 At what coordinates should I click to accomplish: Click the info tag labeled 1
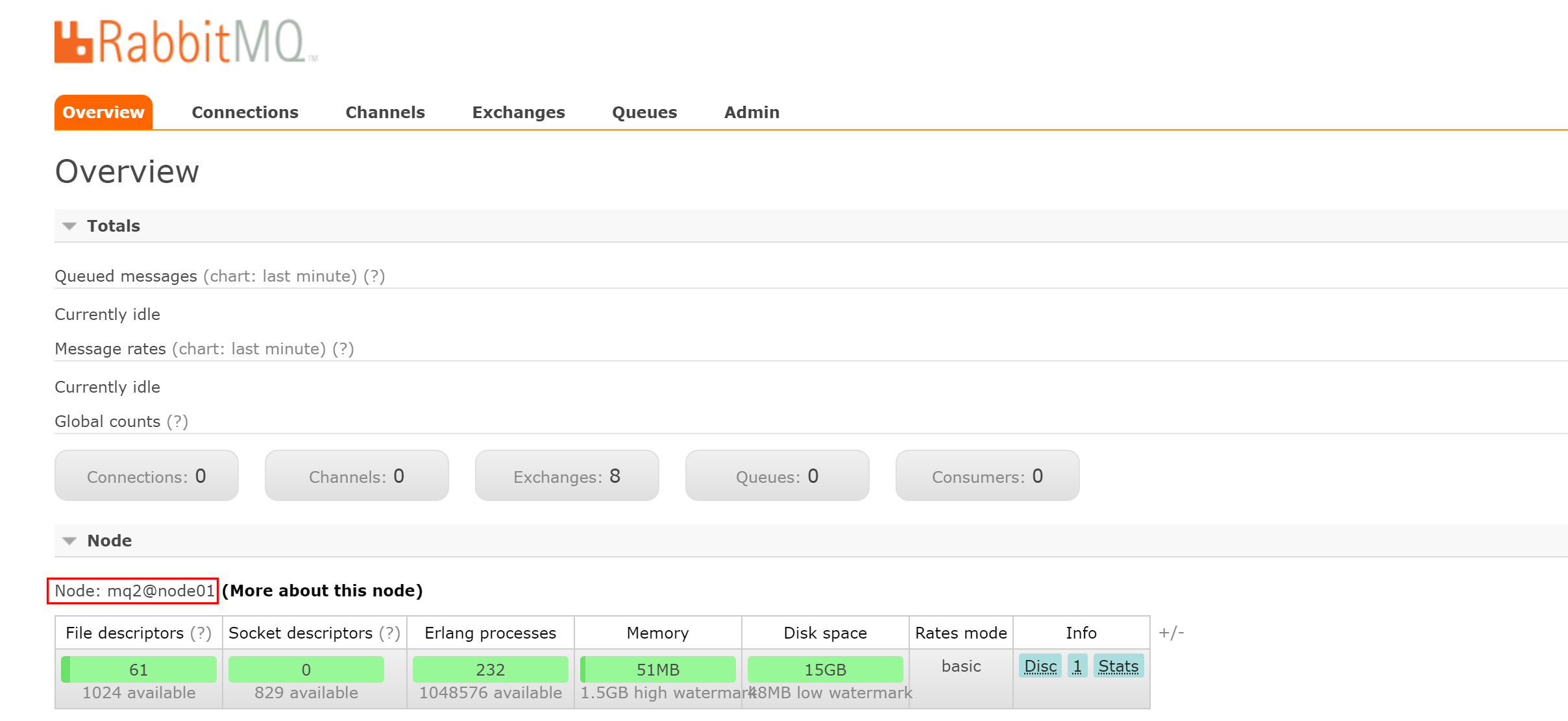tap(1077, 666)
